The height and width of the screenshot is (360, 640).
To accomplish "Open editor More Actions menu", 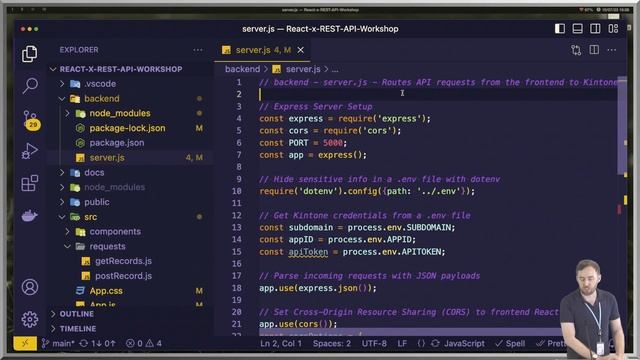I will click(612, 50).
